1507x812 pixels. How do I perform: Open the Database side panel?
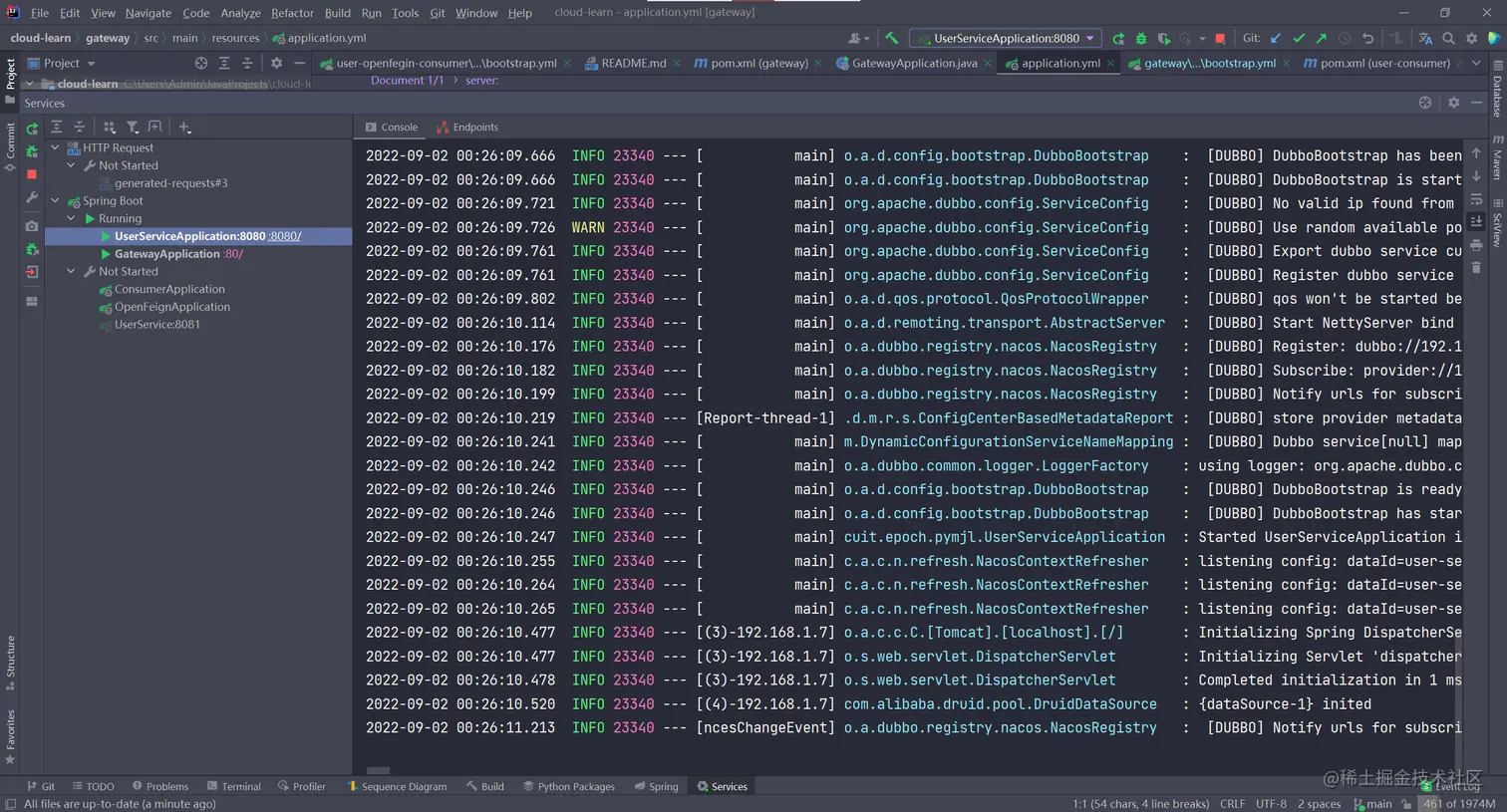coord(1497,89)
